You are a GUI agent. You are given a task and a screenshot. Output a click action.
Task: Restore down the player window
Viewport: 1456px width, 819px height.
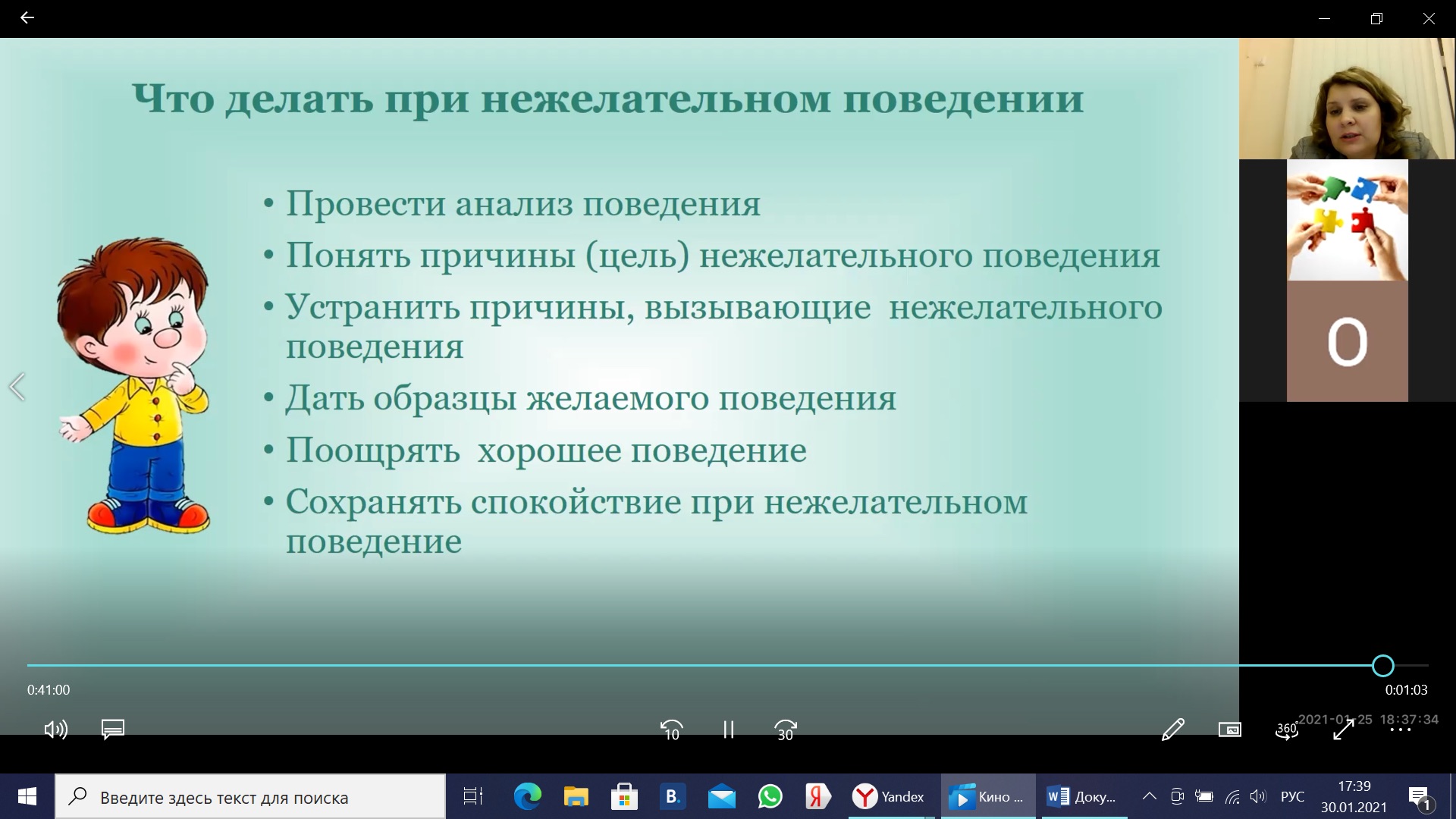click(x=1376, y=18)
